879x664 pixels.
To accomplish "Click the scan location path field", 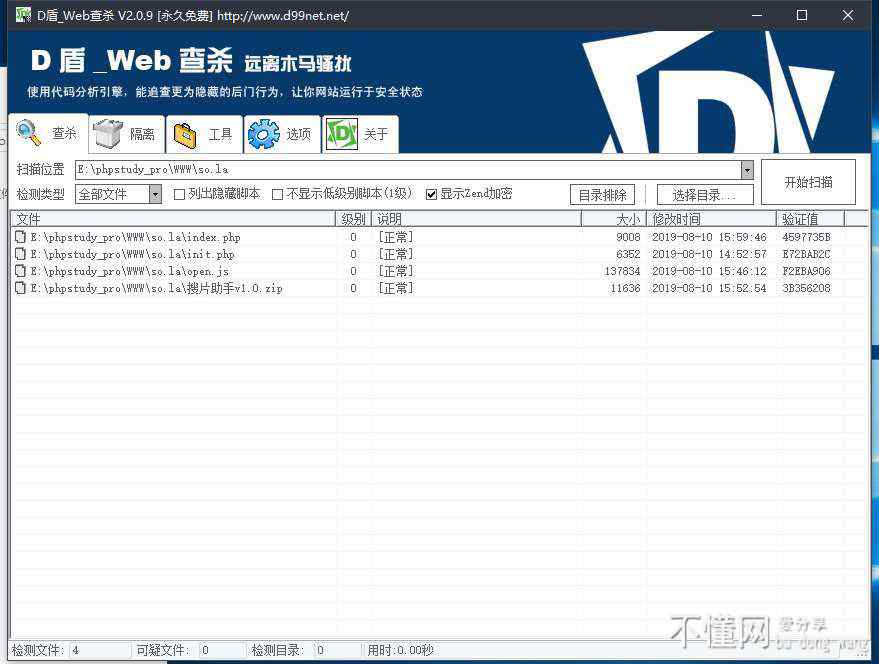I will 408,169.
